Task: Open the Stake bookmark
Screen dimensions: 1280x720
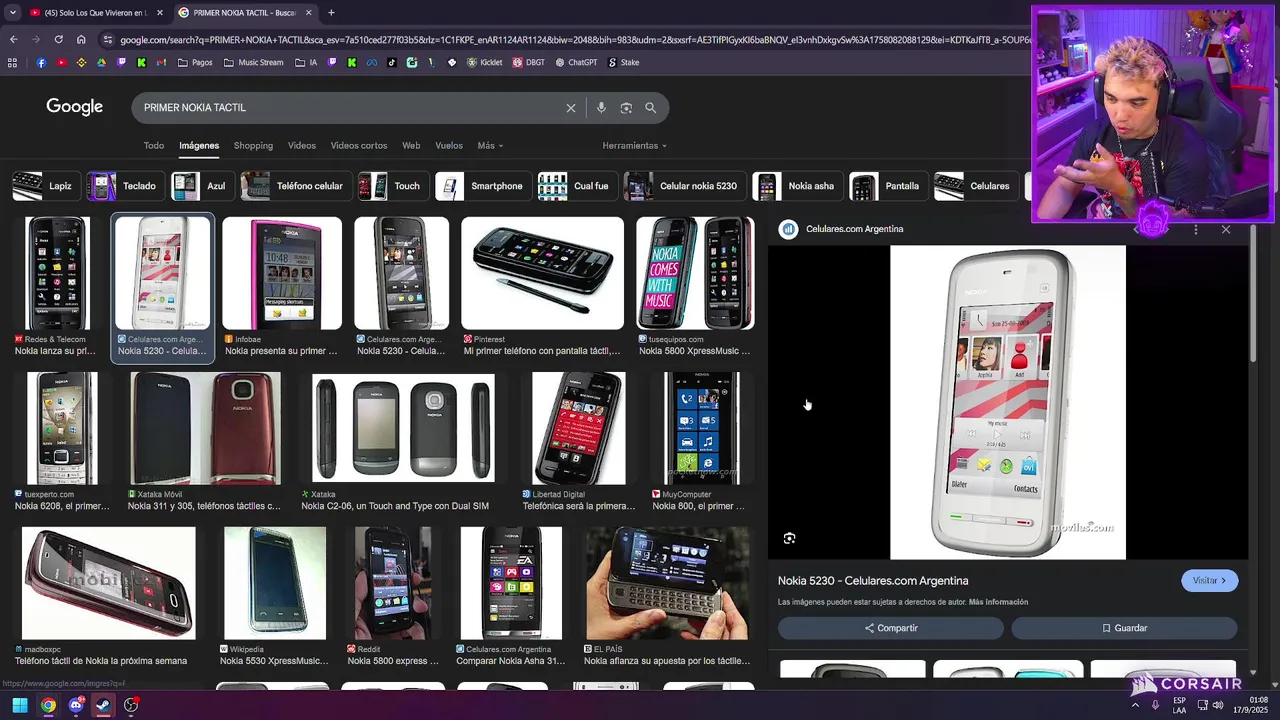Action: [622, 62]
